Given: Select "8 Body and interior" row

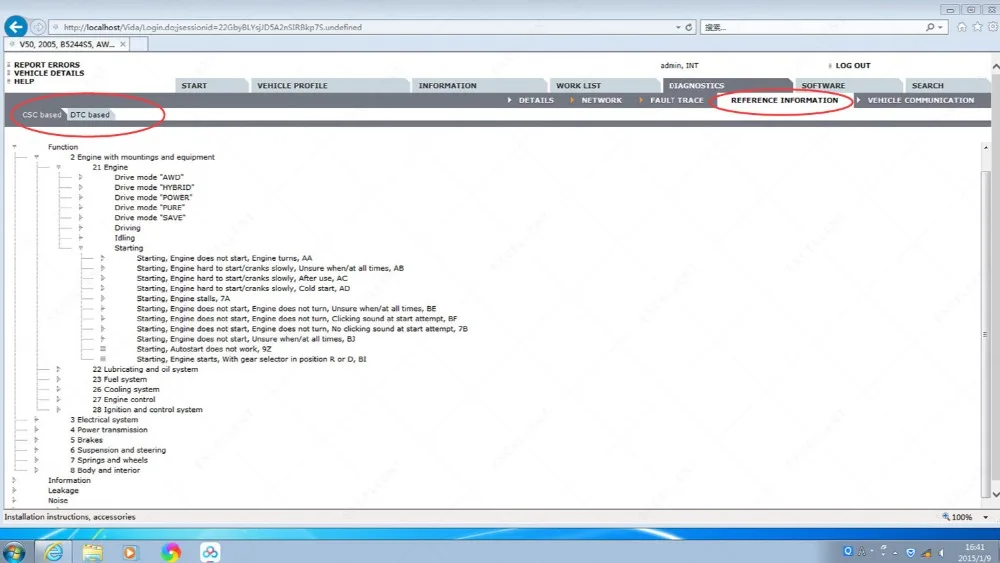Looking at the screenshot, I should point(105,471).
